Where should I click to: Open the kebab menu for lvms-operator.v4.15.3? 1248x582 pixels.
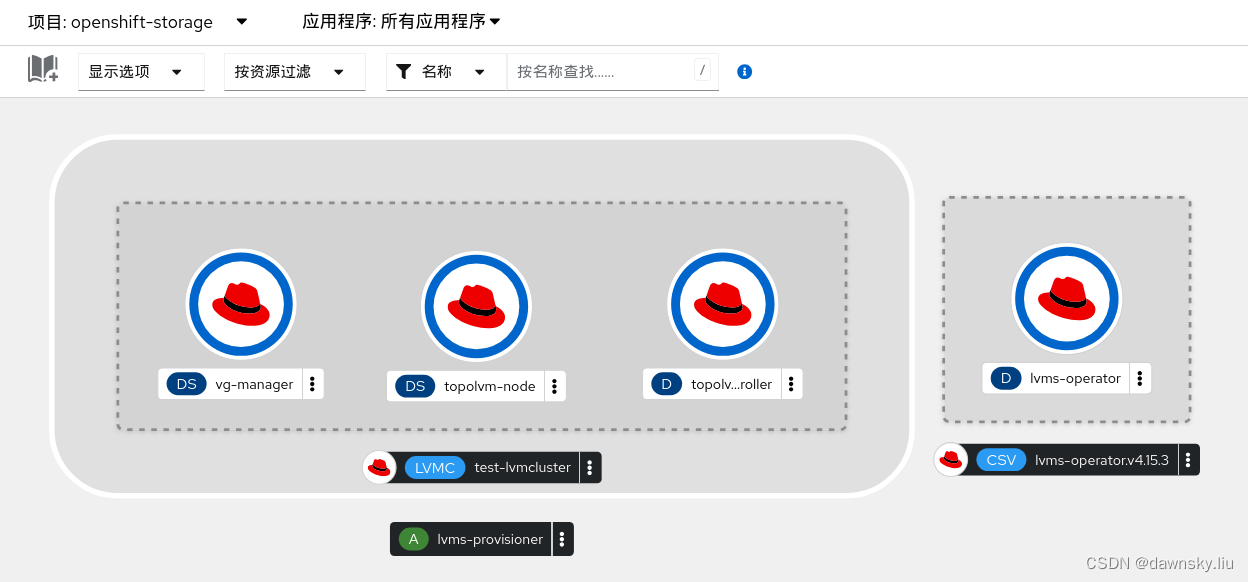pos(1188,460)
